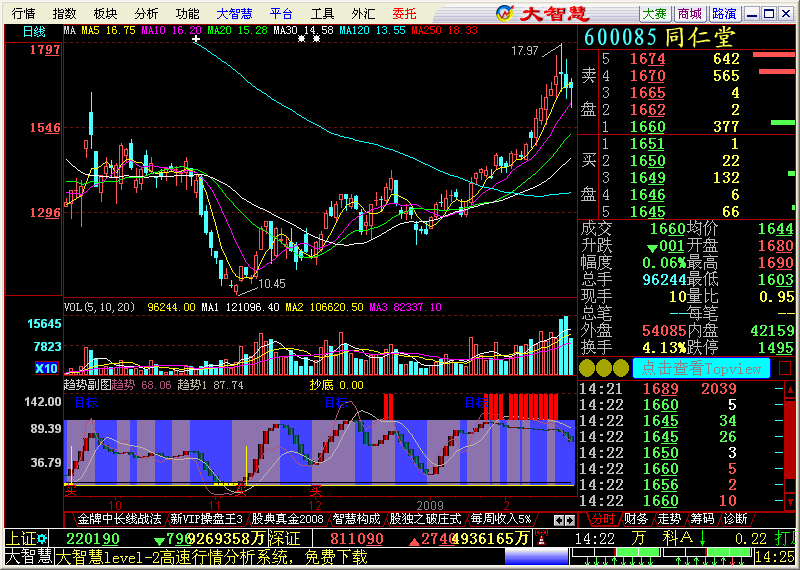Click the 路演 button
Screen dimensions: 800x570
click(724, 13)
